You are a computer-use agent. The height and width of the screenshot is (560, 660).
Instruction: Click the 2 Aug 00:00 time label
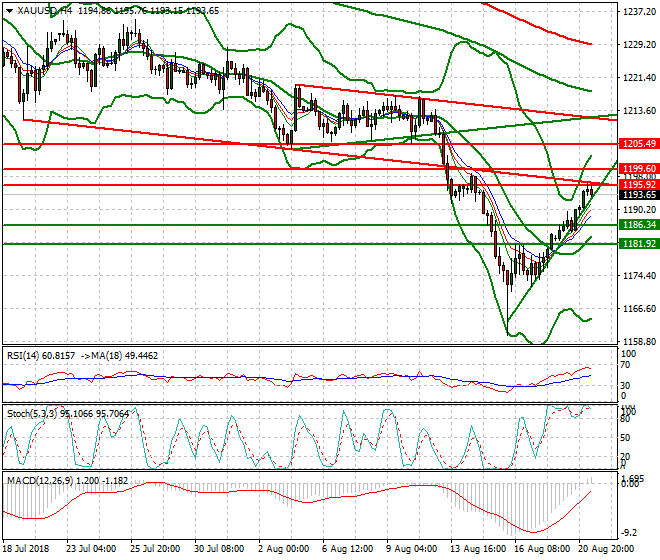284,549
